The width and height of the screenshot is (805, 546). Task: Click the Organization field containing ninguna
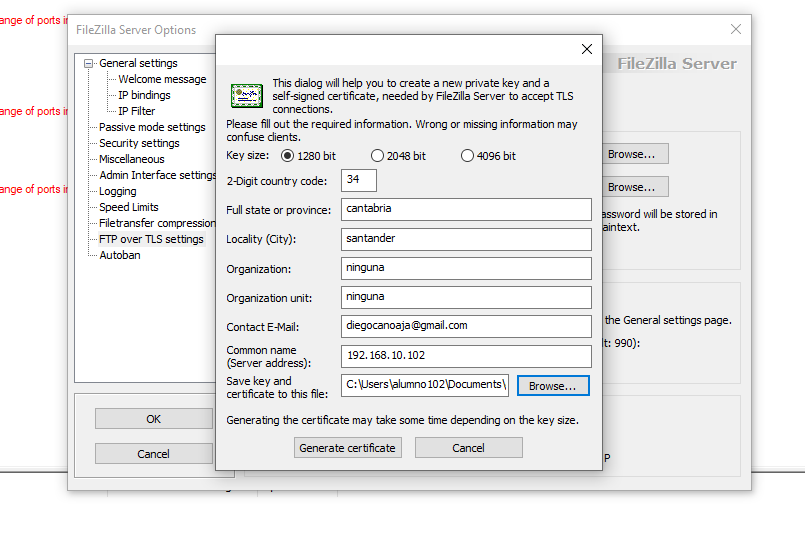coord(466,268)
